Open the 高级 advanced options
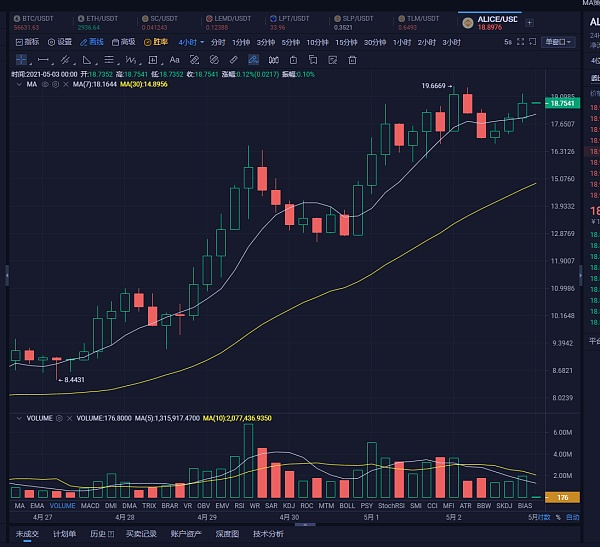 pyautogui.click(x=124, y=42)
